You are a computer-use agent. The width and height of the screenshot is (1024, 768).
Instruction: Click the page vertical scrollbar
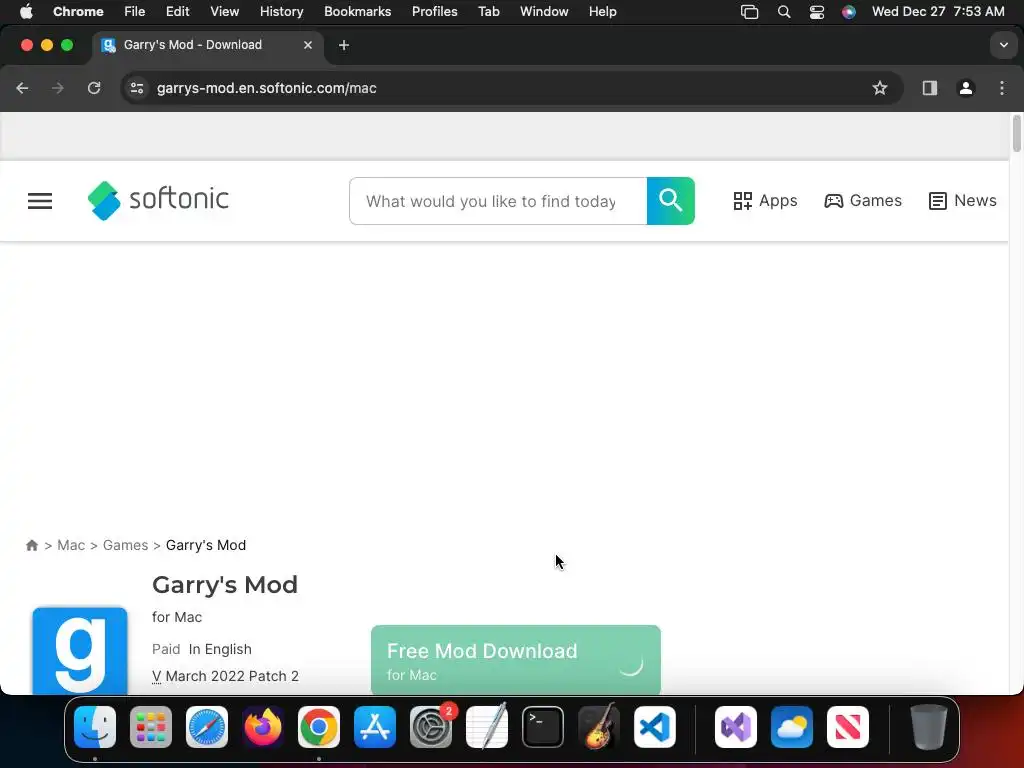pyautogui.click(x=1016, y=134)
